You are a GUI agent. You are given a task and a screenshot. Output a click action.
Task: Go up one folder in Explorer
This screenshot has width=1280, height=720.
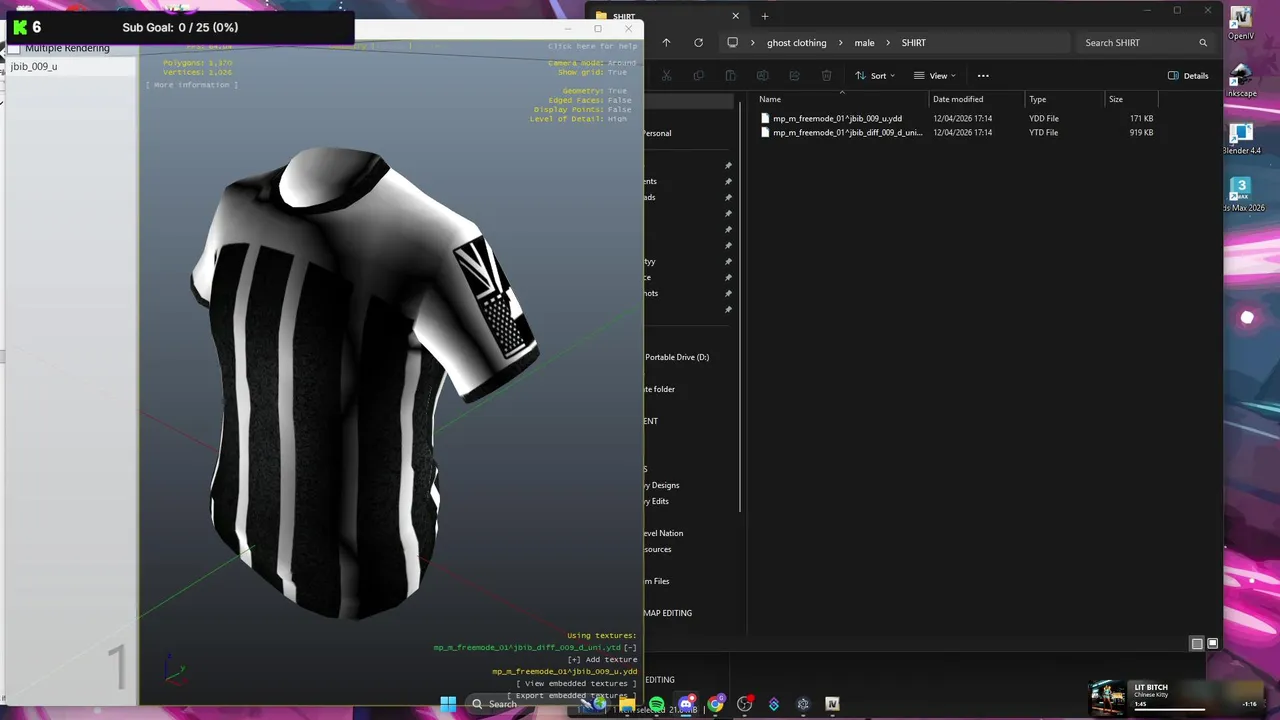(667, 43)
